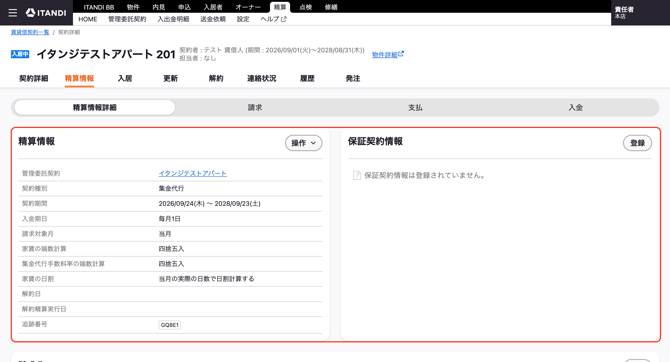
Task: Open the ヘルプ external link
Action: click(273, 19)
